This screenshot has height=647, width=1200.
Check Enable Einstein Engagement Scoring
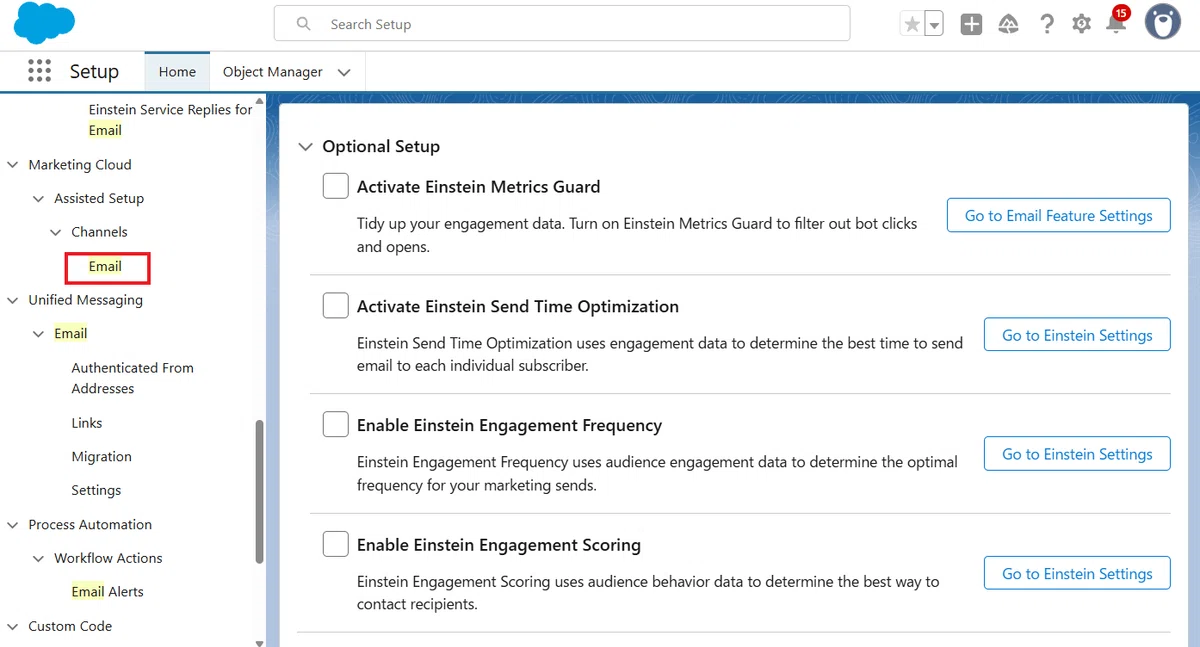(x=335, y=545)
